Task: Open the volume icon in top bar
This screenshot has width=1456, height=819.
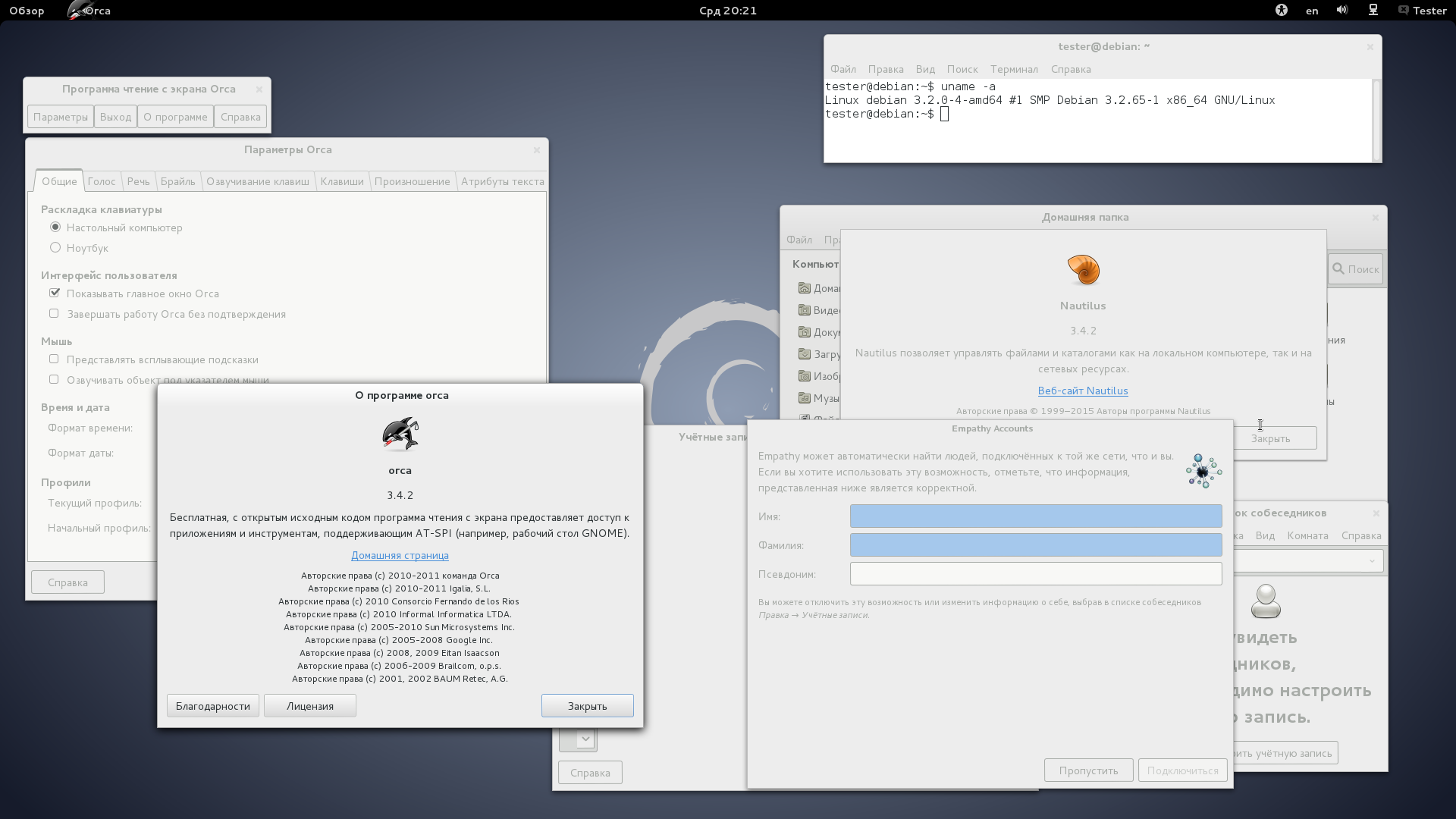Action: (x=1341, y=11)
